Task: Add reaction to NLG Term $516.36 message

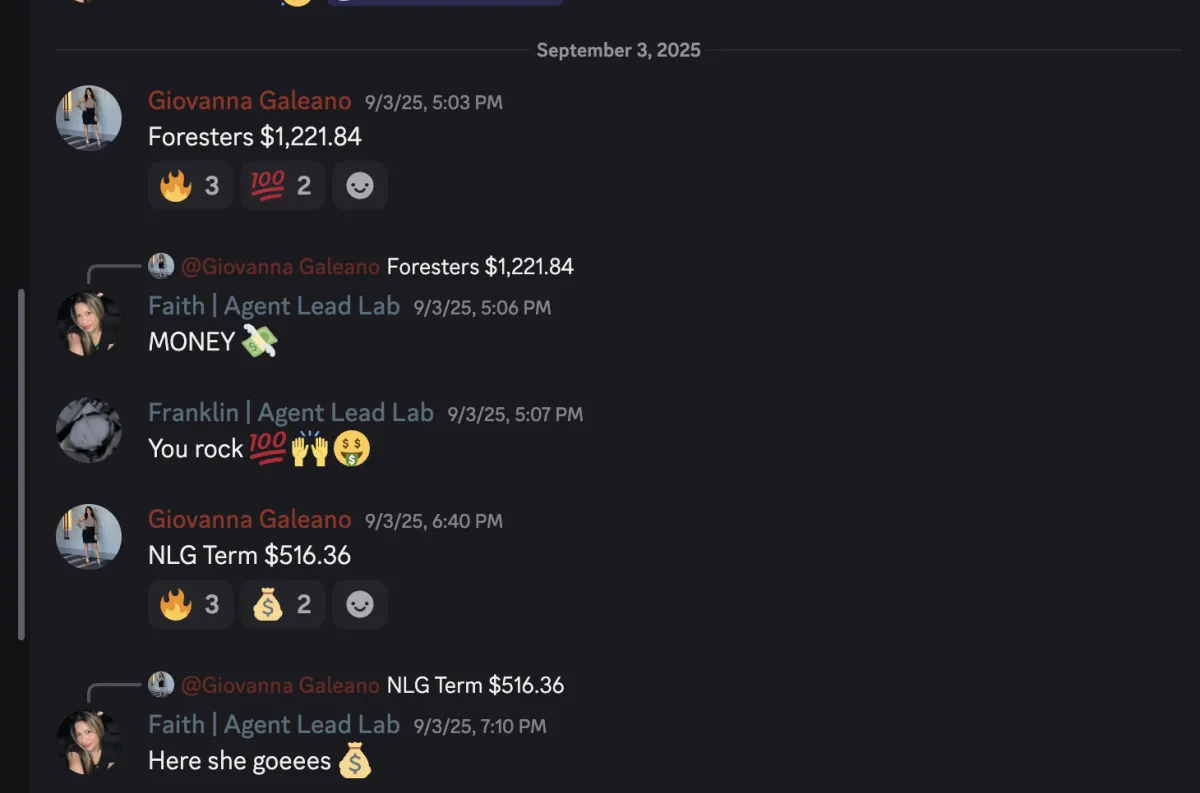Action: click(x=360, y=604)
